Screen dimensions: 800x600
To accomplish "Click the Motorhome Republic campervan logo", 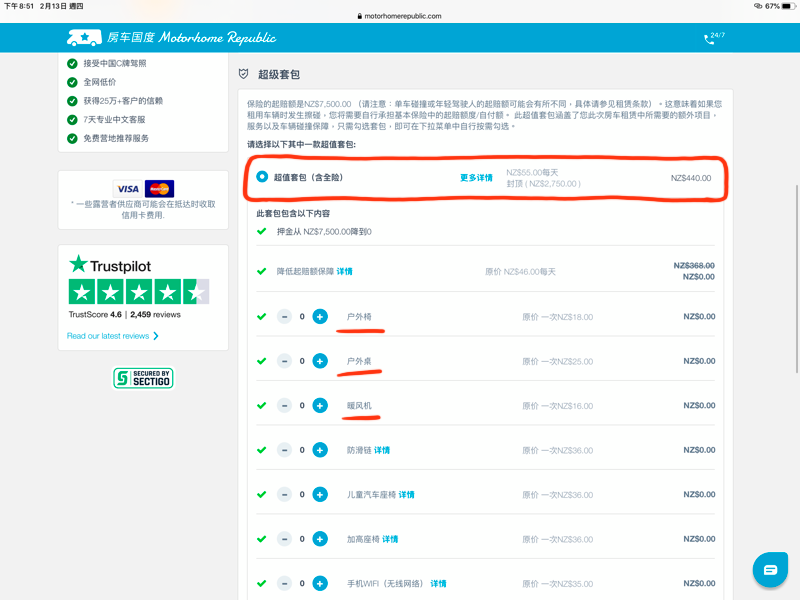I will point(84,38).
